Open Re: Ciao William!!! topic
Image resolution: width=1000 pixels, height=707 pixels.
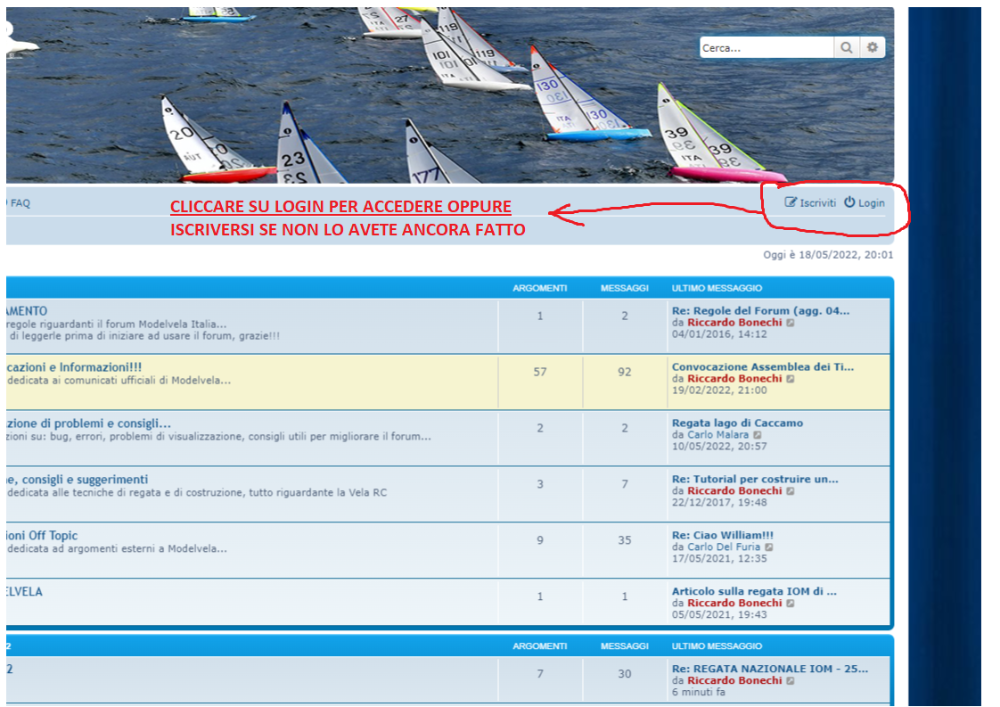(722, 535)
